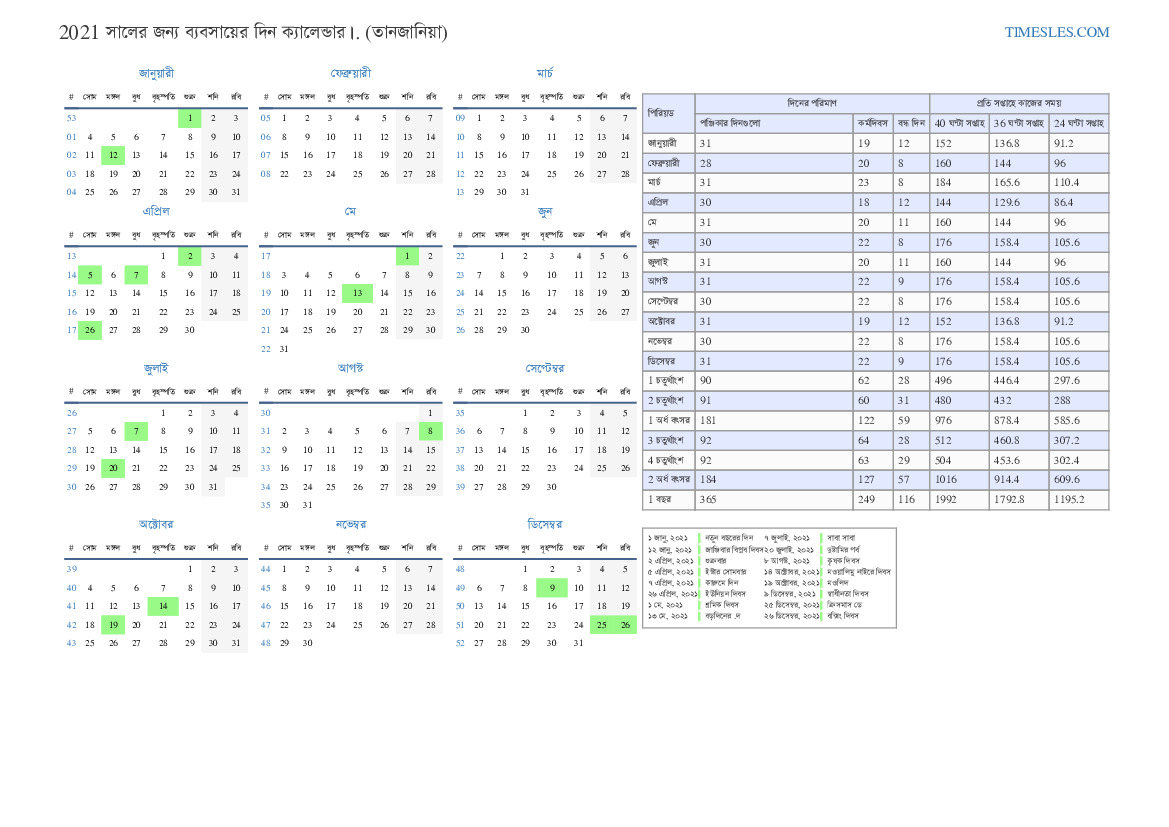Click highlighted October 14 date cell
Image resolution: width=1169 pixels, height=827 pixels.
click(x=163, y=606)
